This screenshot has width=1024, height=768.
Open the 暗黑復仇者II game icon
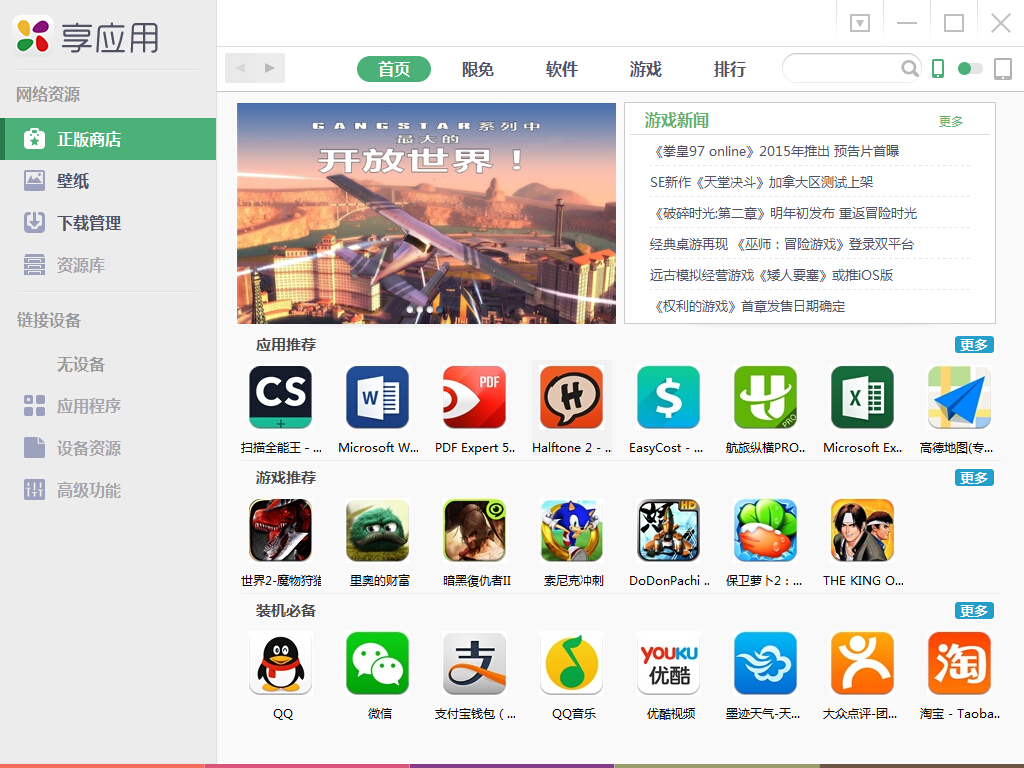tap(474, 530)
